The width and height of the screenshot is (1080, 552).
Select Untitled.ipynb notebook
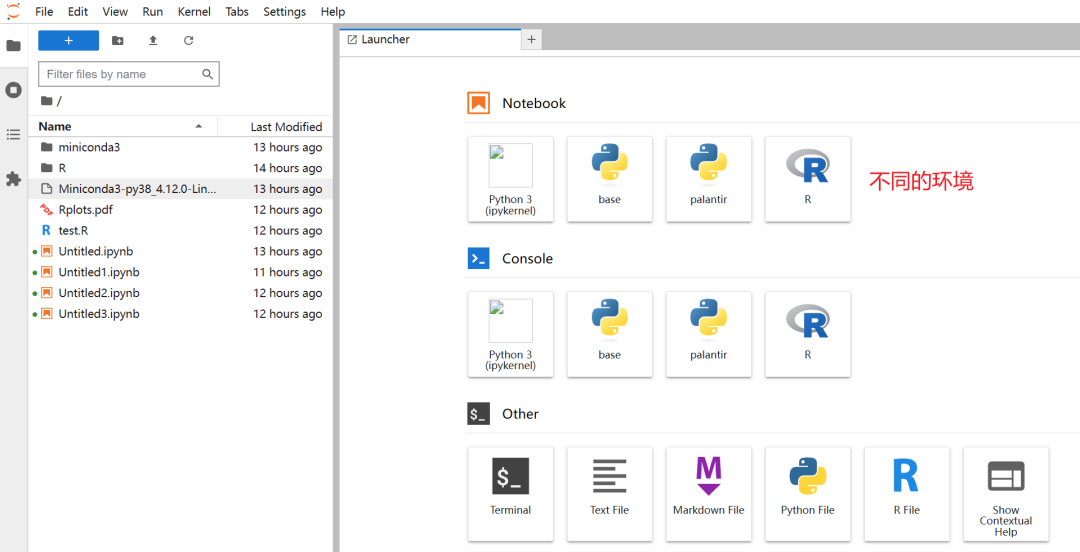click(x=180, y=252)
